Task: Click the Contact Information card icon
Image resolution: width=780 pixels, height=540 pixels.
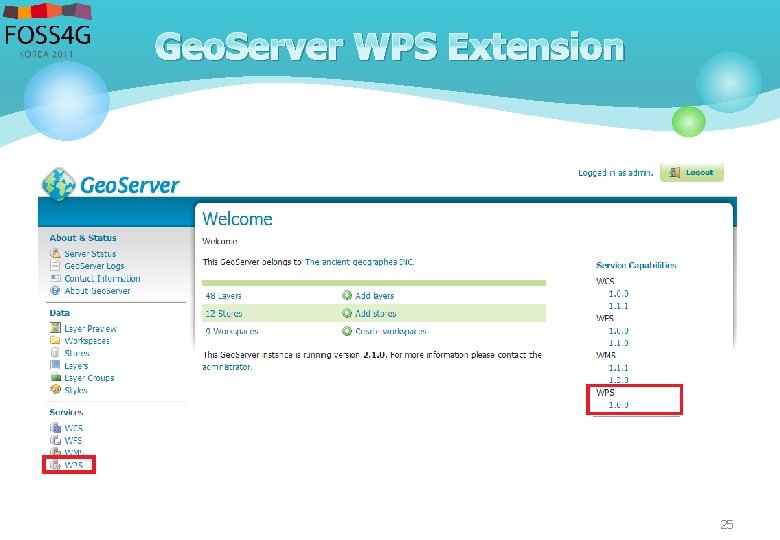Action: pos(55,278)
